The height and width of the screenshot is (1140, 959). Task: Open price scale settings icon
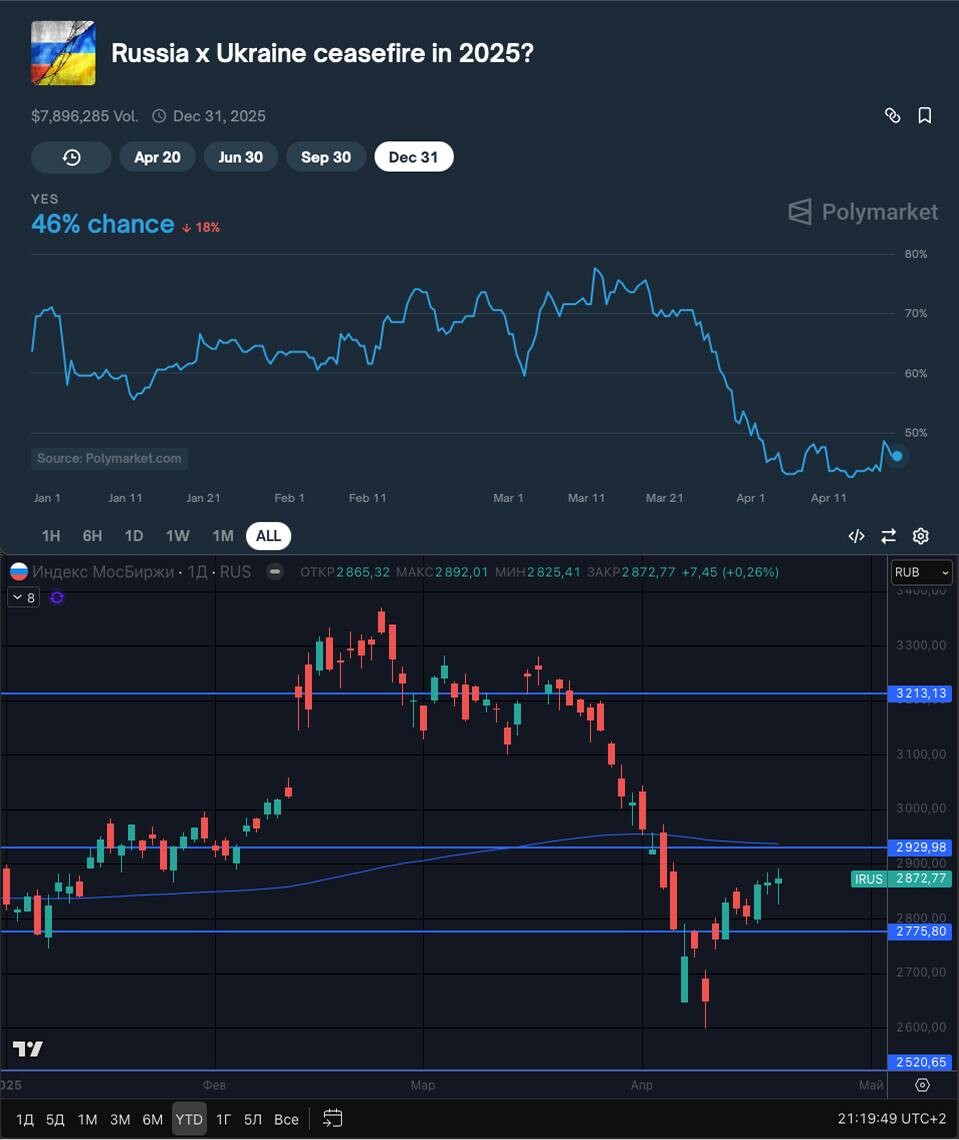tap(922, 1085)
